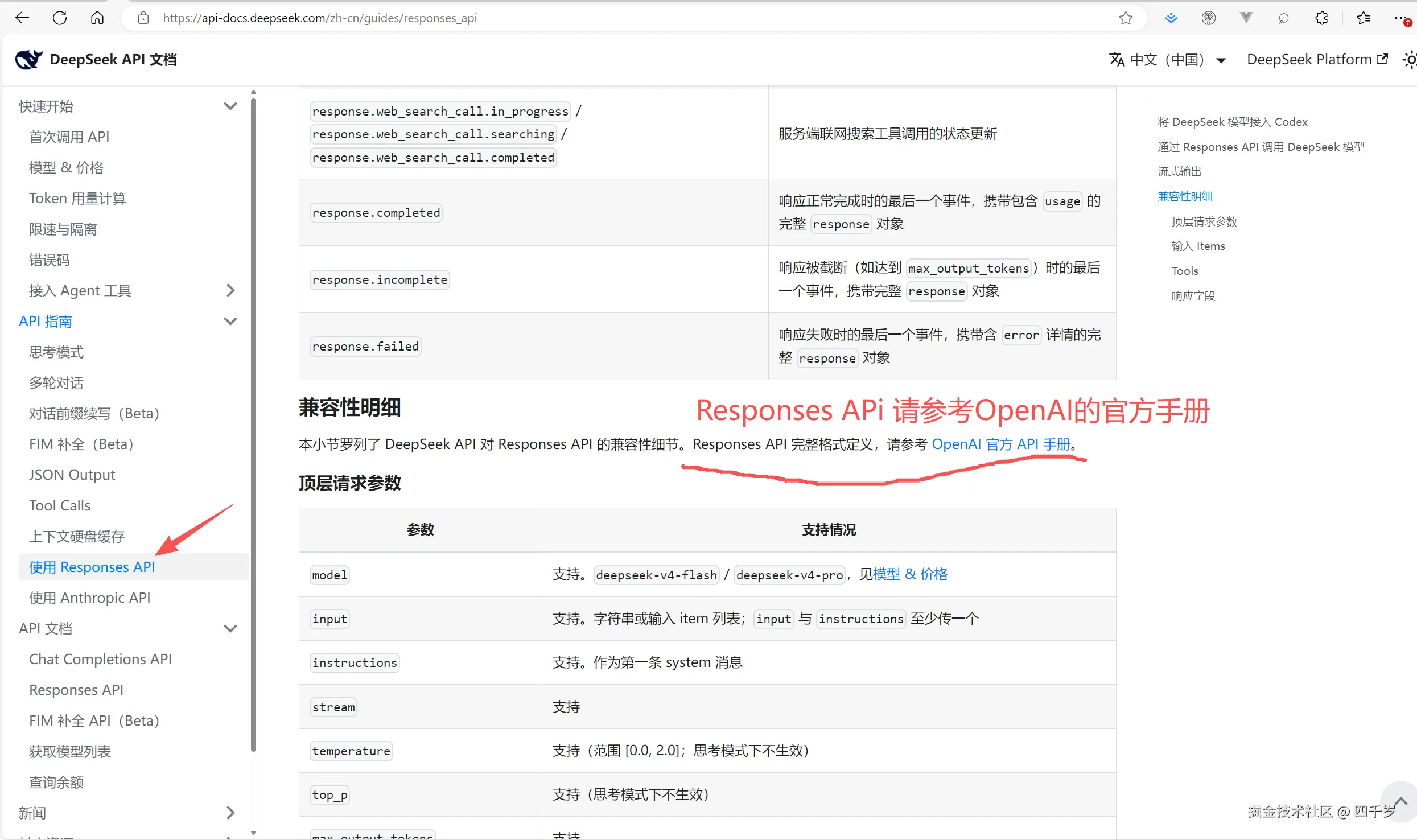Open JSON Output guide
The height and width of the screenshot is (840, 1417).
[72, 475]
